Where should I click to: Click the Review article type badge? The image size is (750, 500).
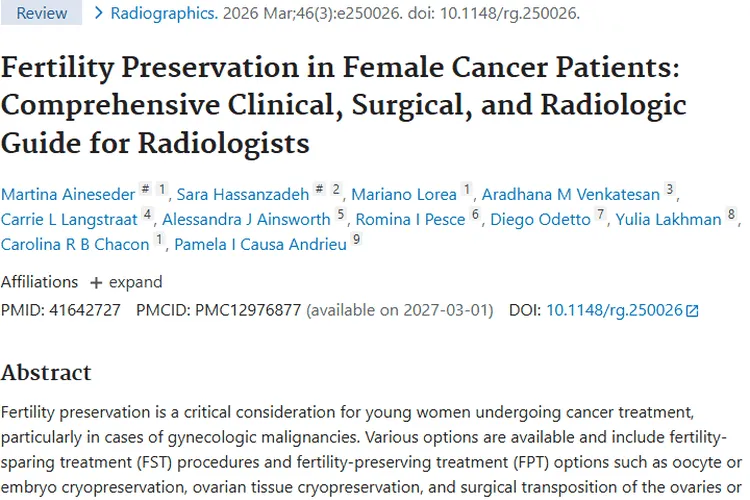[x=42, y=14]
